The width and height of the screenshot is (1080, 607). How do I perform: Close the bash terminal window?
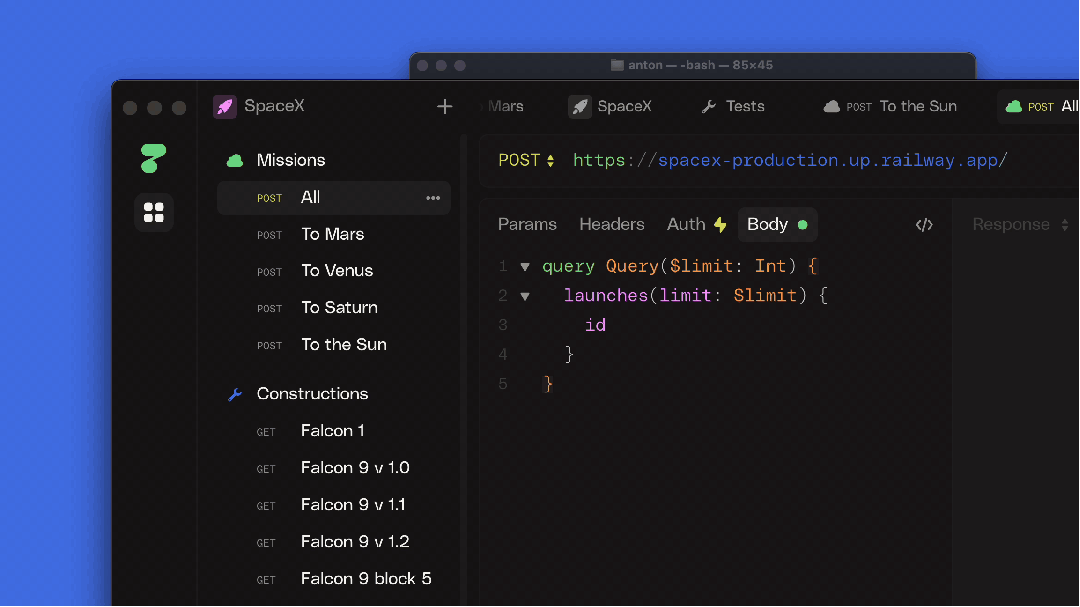click(423, 65)
